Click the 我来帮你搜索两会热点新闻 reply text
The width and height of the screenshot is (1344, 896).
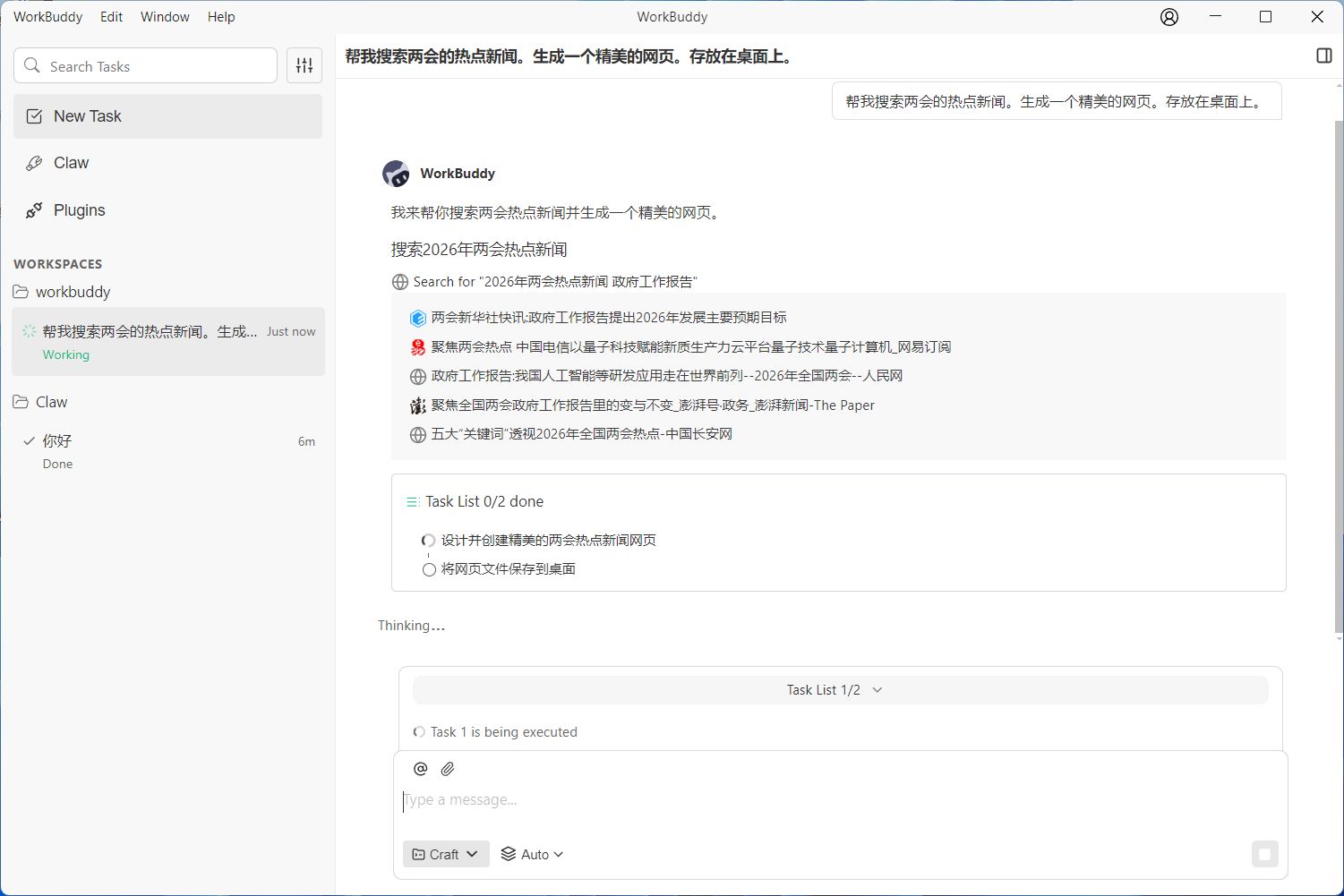[558, 213]
